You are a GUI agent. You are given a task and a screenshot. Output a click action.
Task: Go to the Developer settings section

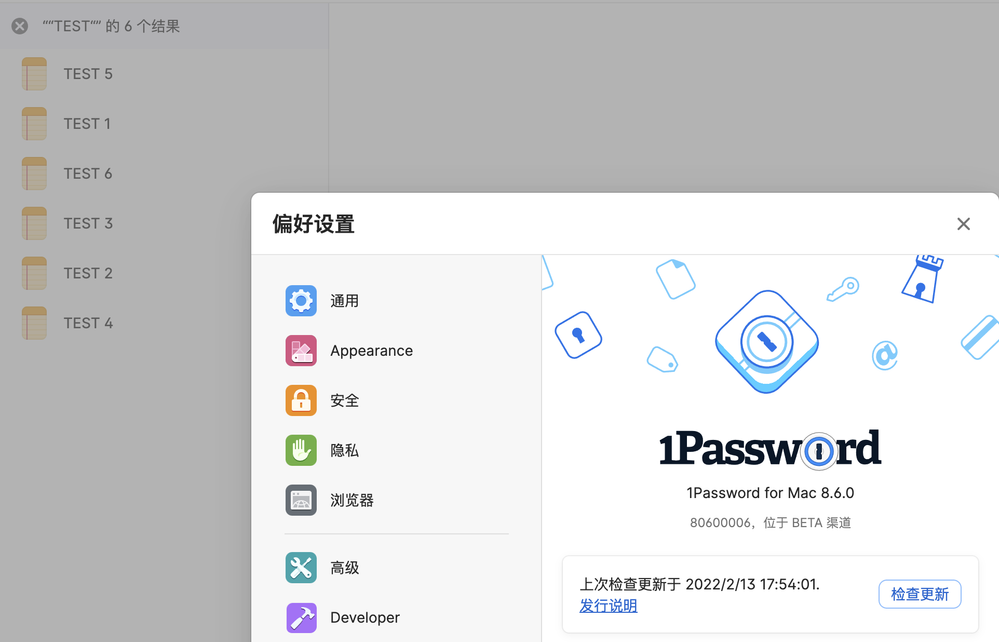[365, 618]
